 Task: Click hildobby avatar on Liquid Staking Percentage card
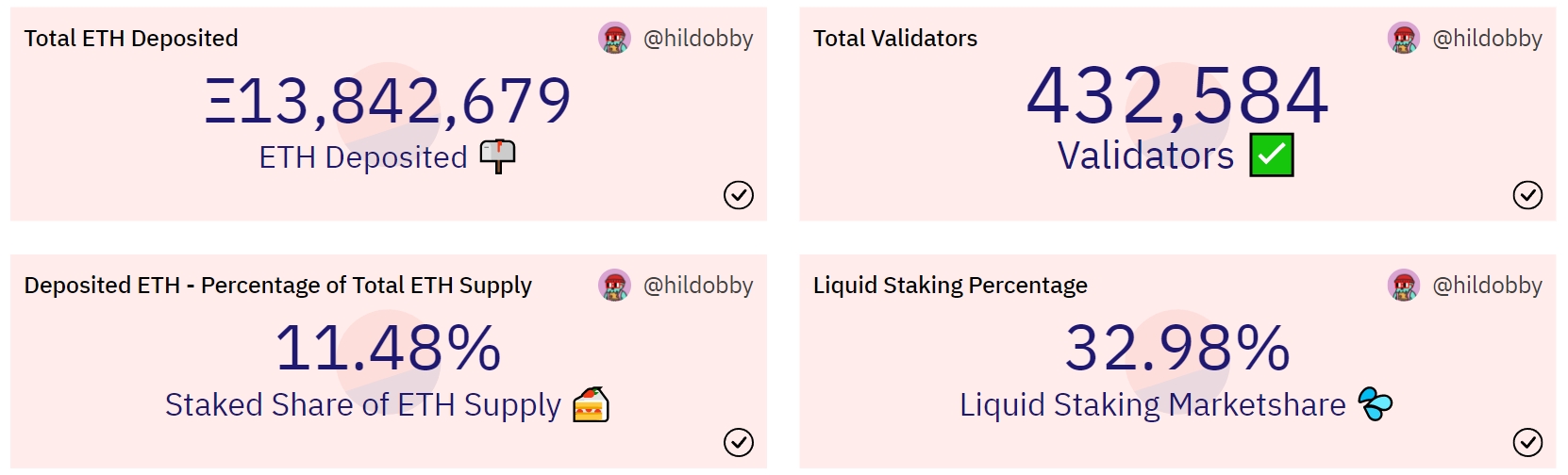(x=1404, y=286)
